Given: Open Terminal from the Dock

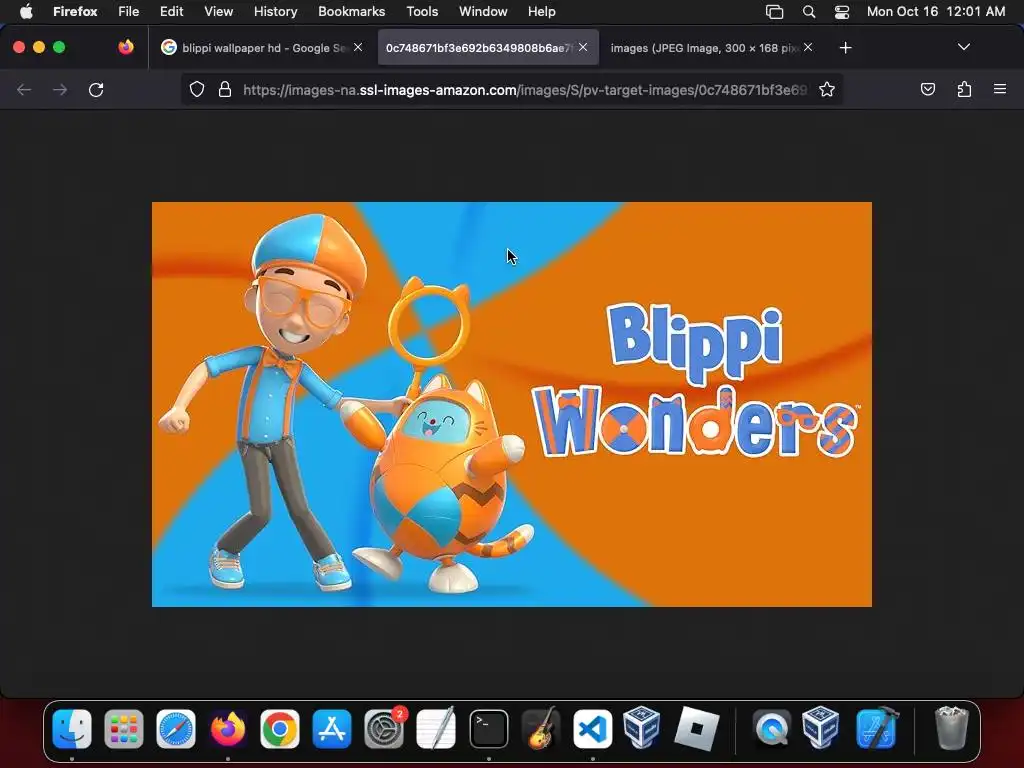Looking at the screenshot, I should 488,728.
